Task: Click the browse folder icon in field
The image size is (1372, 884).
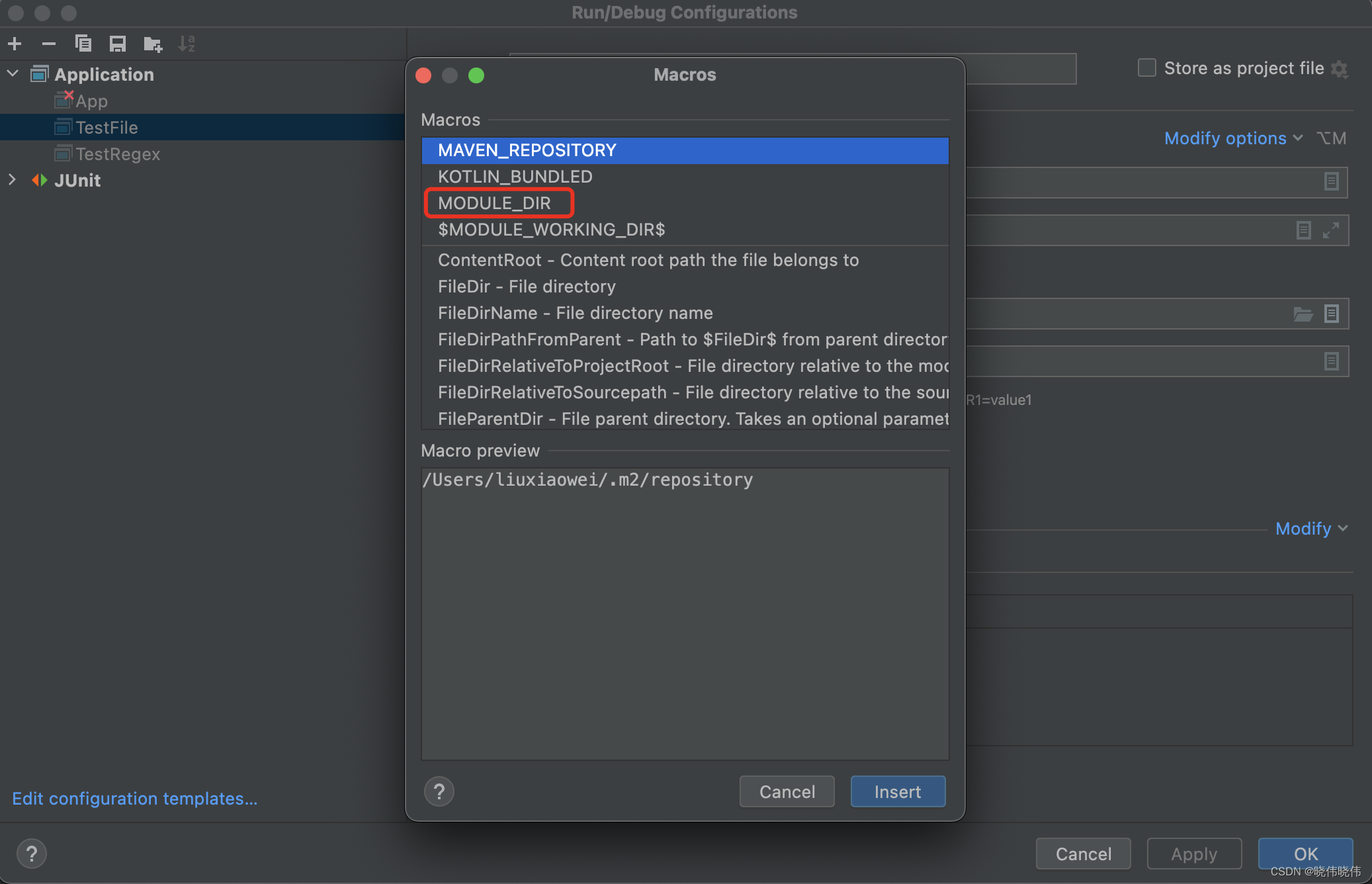Action: [x=1303, y=314]
